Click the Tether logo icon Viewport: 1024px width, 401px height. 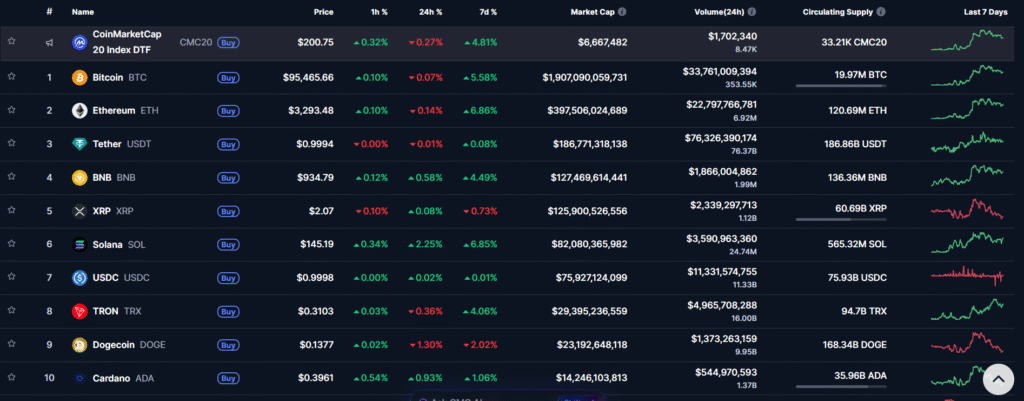coord(79,144)
